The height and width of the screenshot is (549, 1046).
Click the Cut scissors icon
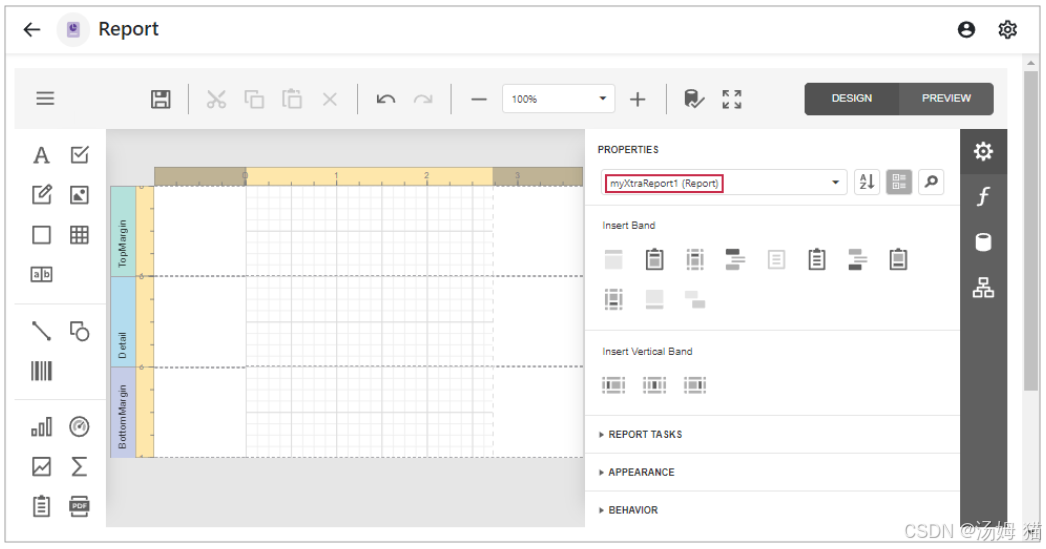(216, 99)
